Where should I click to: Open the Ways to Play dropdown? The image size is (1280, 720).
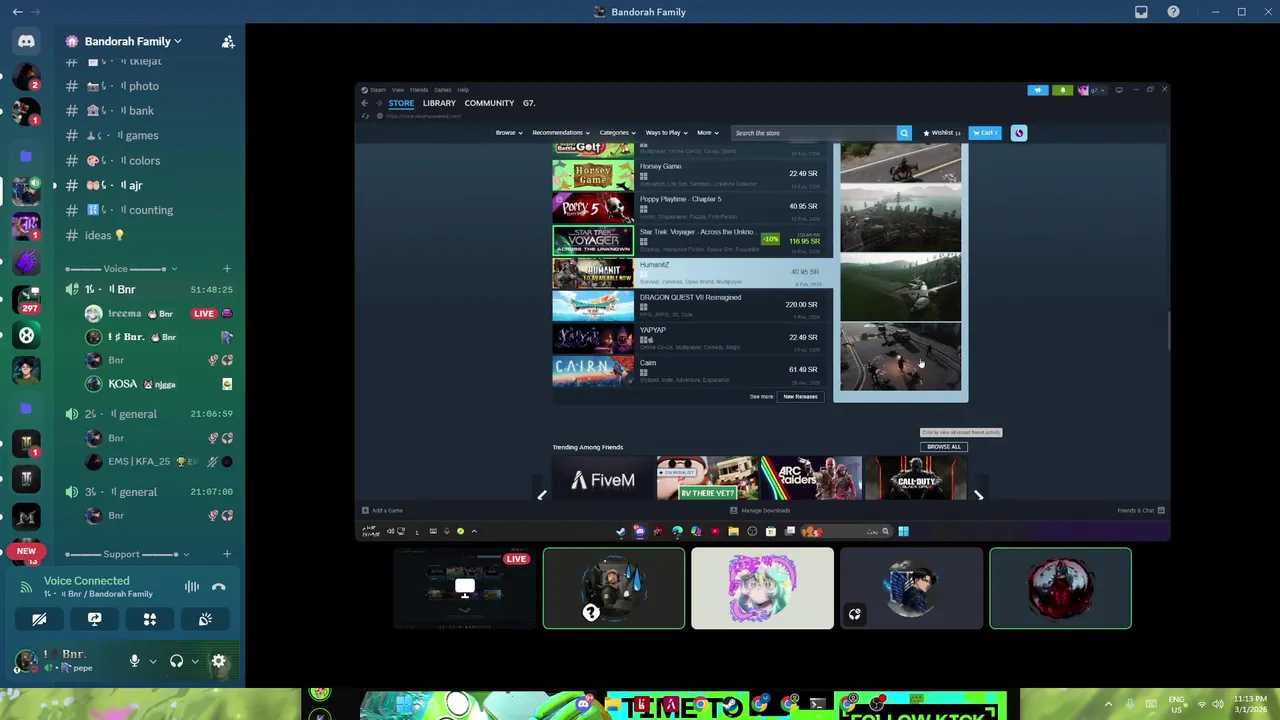coord(667,133)
